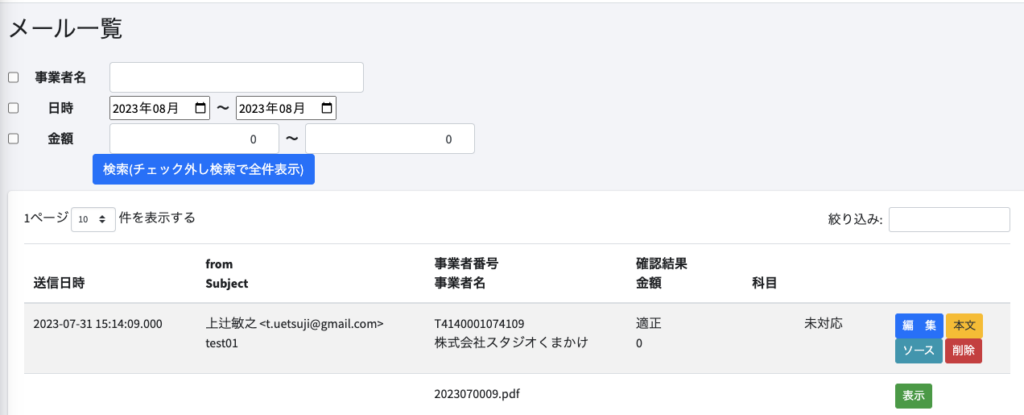Tick the 日時 filter checkbox
The height and width of the screenshot is (415, 1024).
[13, 108]
